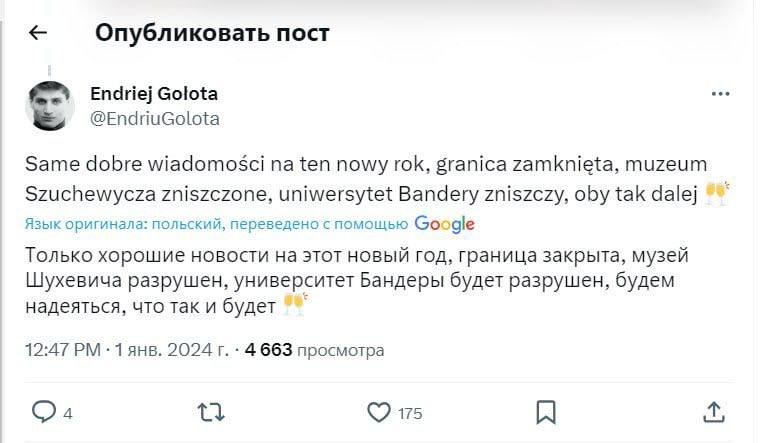Click the Google logo in the translation note
This screenshot has width=768, height=443.
444,224
